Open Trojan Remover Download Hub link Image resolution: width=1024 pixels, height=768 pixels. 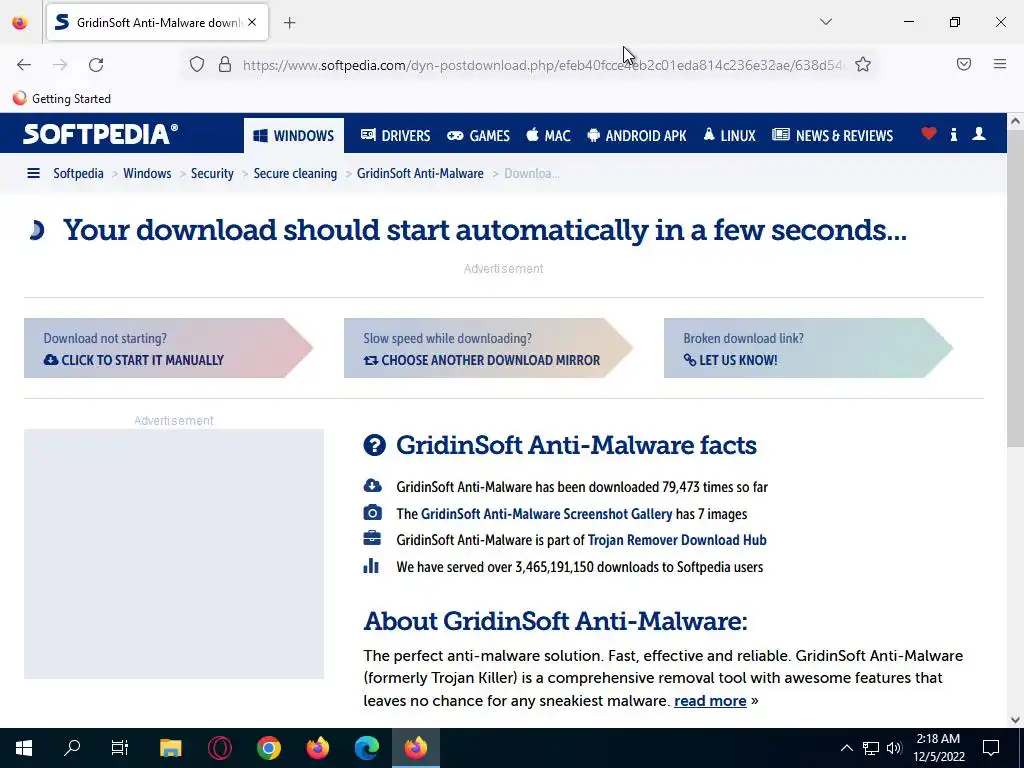(677, 540)
